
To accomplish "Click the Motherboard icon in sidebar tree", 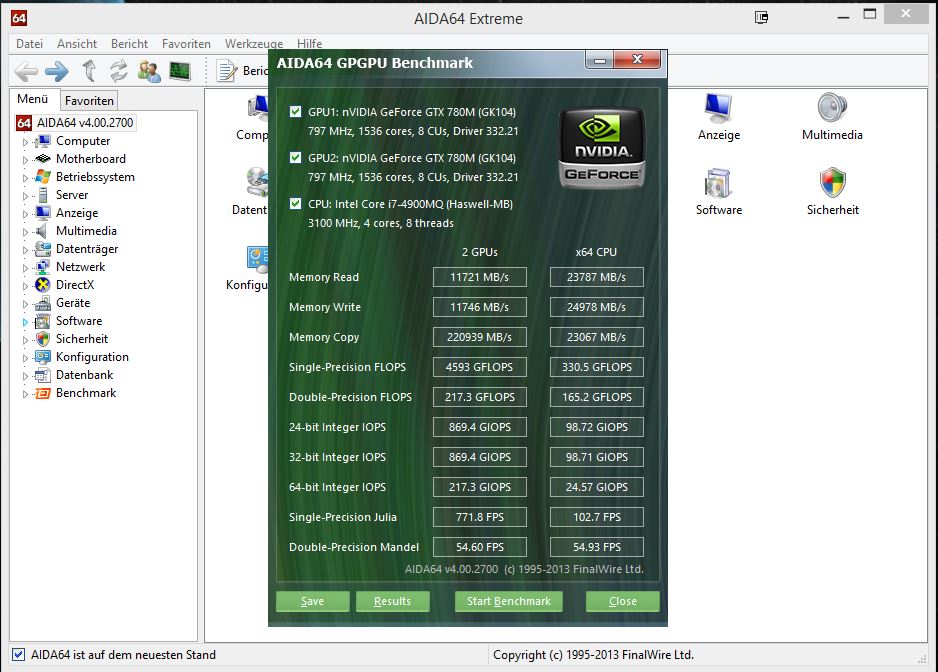I will coord(42,159).
